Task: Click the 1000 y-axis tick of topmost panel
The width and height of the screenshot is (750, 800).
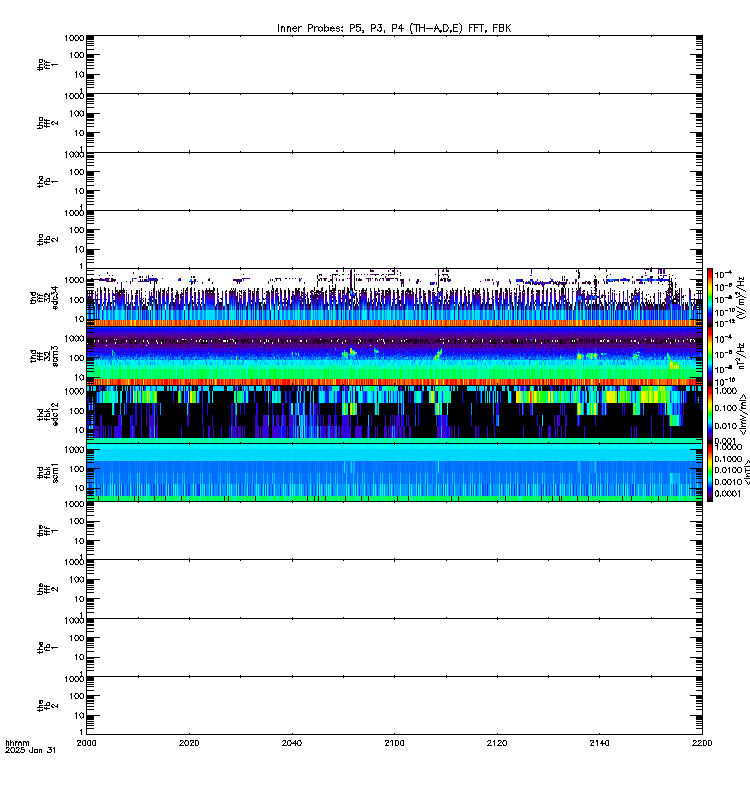Action: (x=74, y=38)
